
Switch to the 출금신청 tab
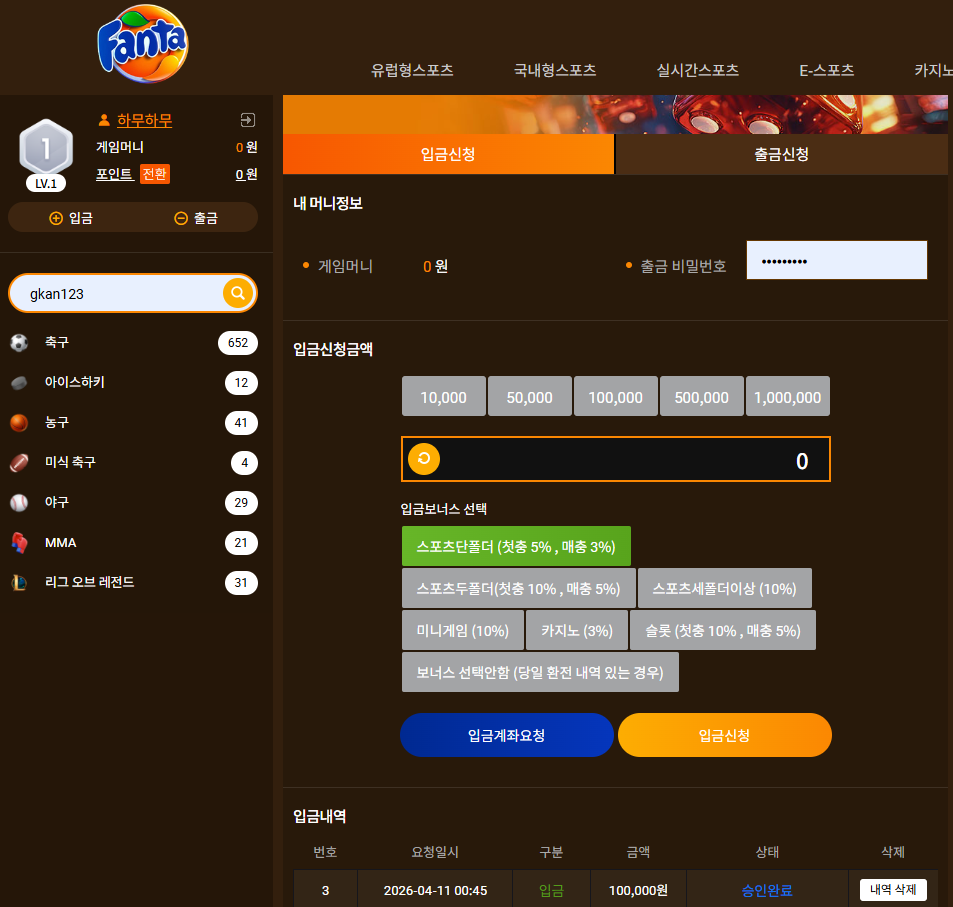(782, 154)
